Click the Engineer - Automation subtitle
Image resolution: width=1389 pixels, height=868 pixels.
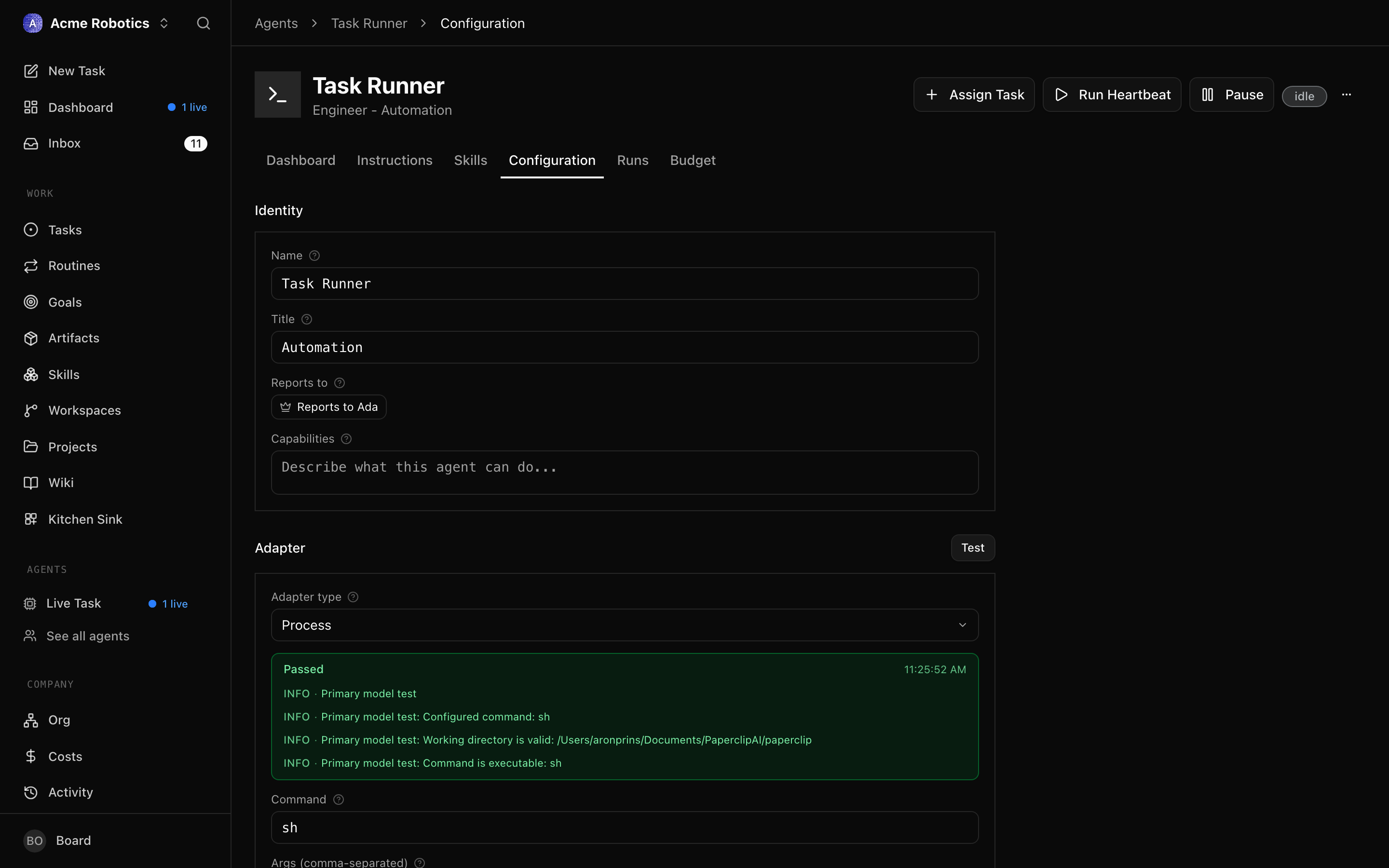[382, 110]
